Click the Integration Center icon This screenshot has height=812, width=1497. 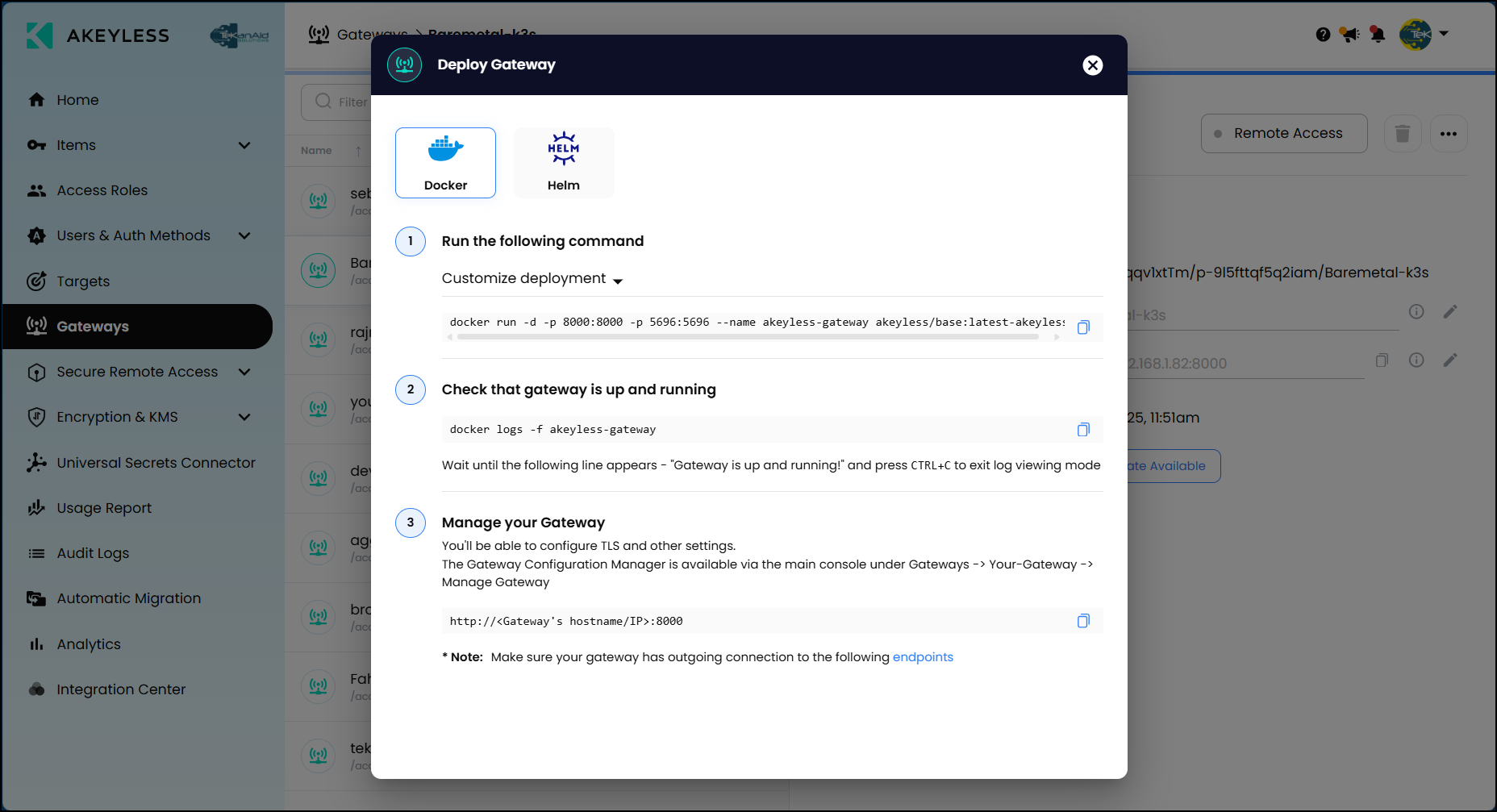tap(36, 689)
